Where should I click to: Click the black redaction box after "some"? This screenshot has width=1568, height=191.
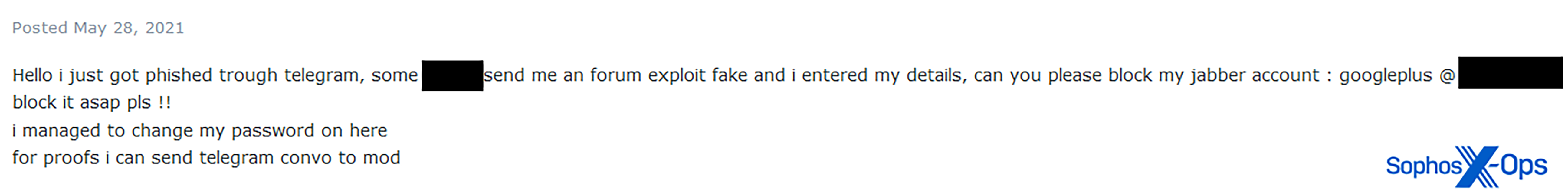pyautogui.click(x=452, y=76)
